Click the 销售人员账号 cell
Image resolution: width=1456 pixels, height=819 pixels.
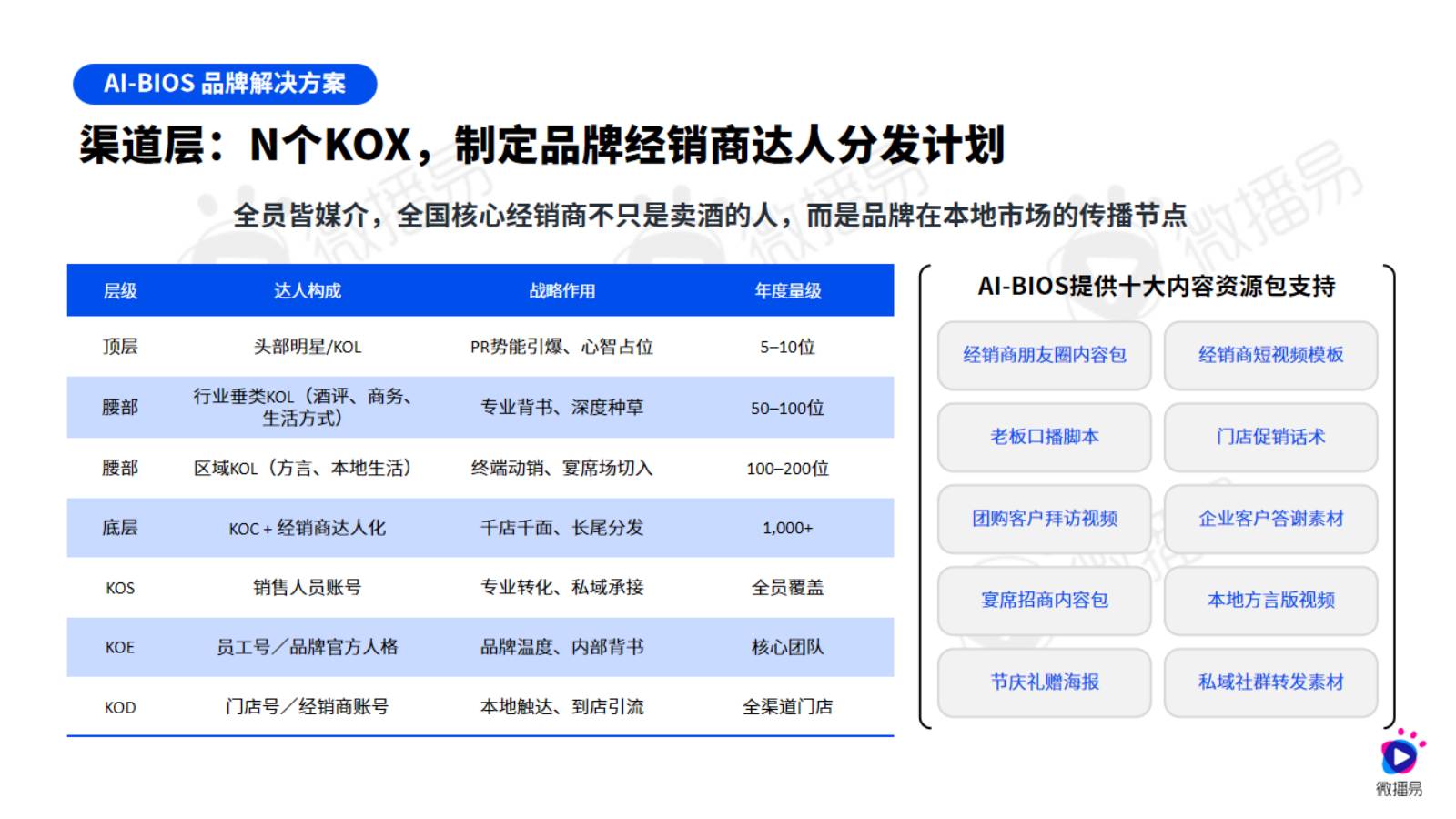(308, 588)
